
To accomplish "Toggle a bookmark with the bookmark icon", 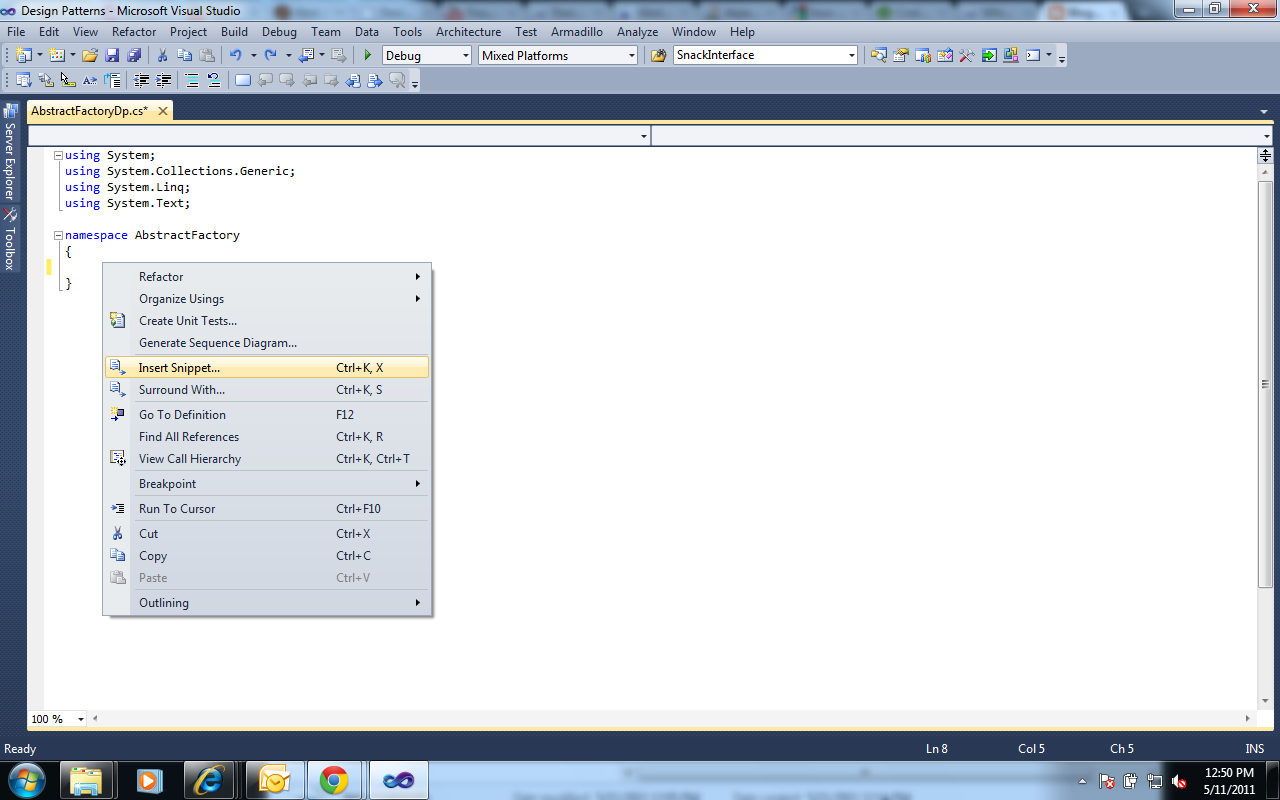I will pos(243,80).
